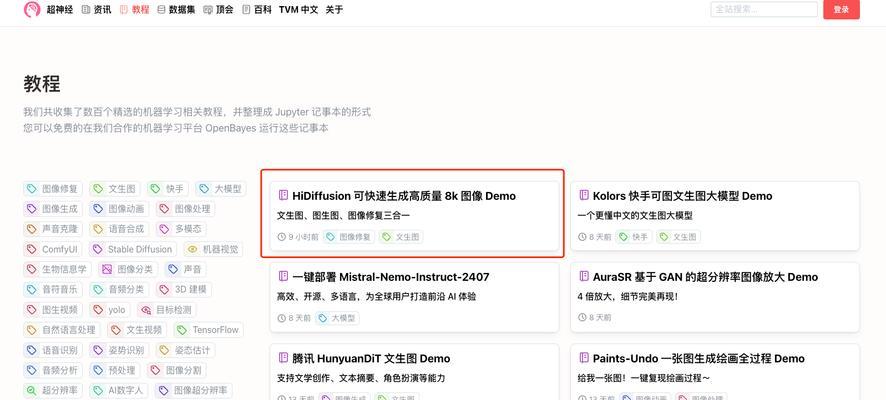This screenshot has height=400, width=886.
Task: Open the 关于 page
Action: 334,10
